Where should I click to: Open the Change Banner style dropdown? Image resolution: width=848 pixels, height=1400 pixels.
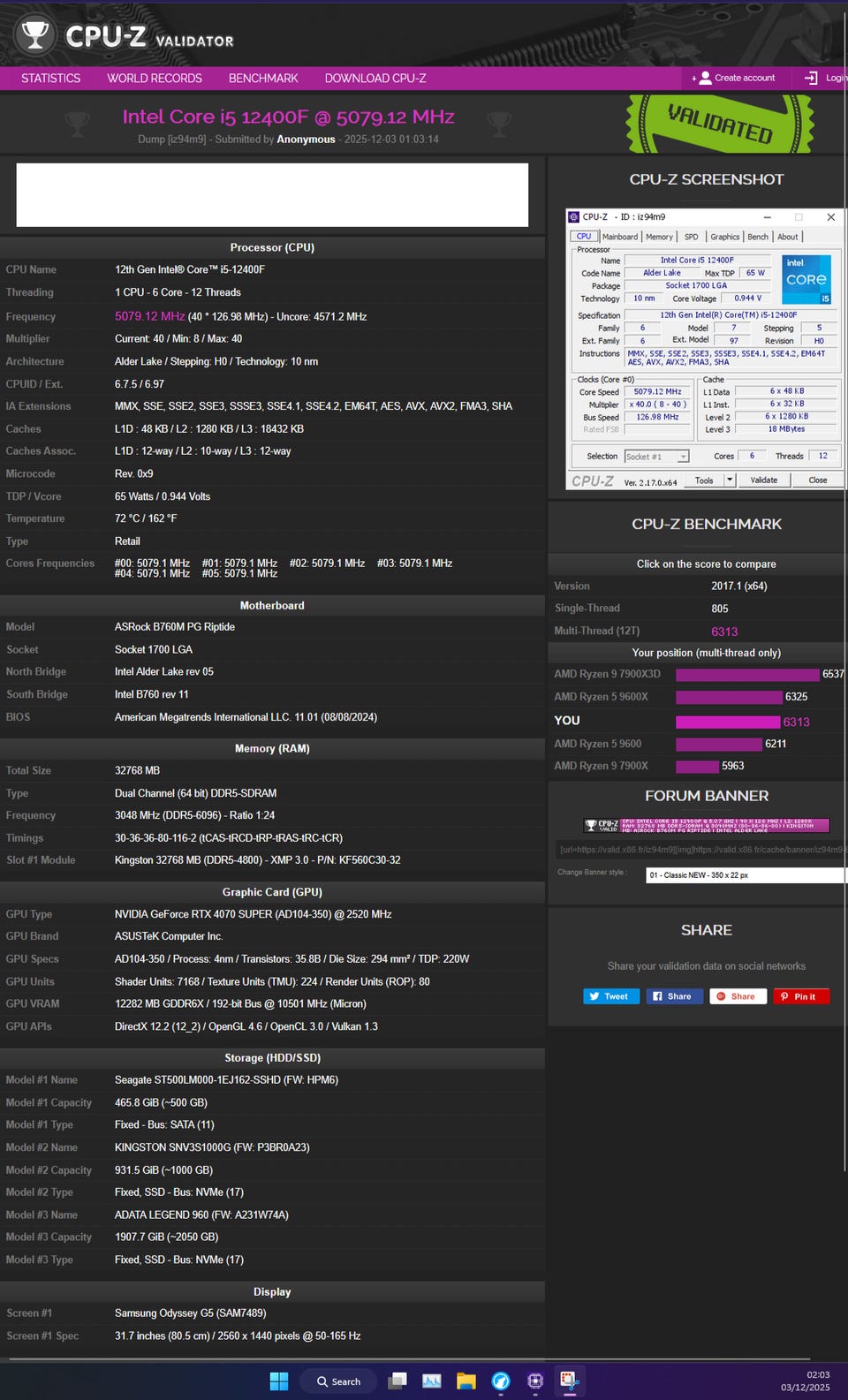746,875
